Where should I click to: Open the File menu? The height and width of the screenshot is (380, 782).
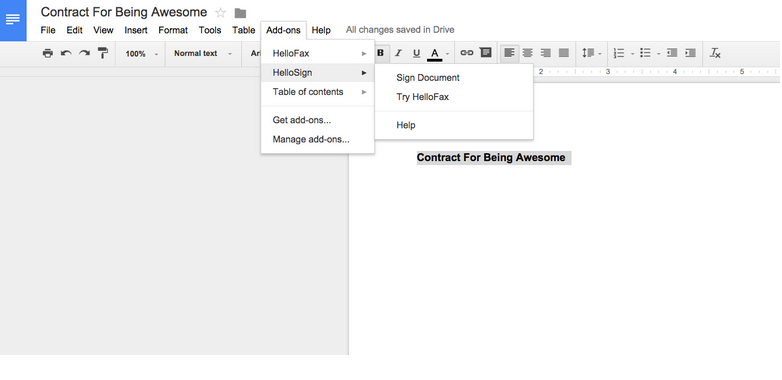point(48,30)
